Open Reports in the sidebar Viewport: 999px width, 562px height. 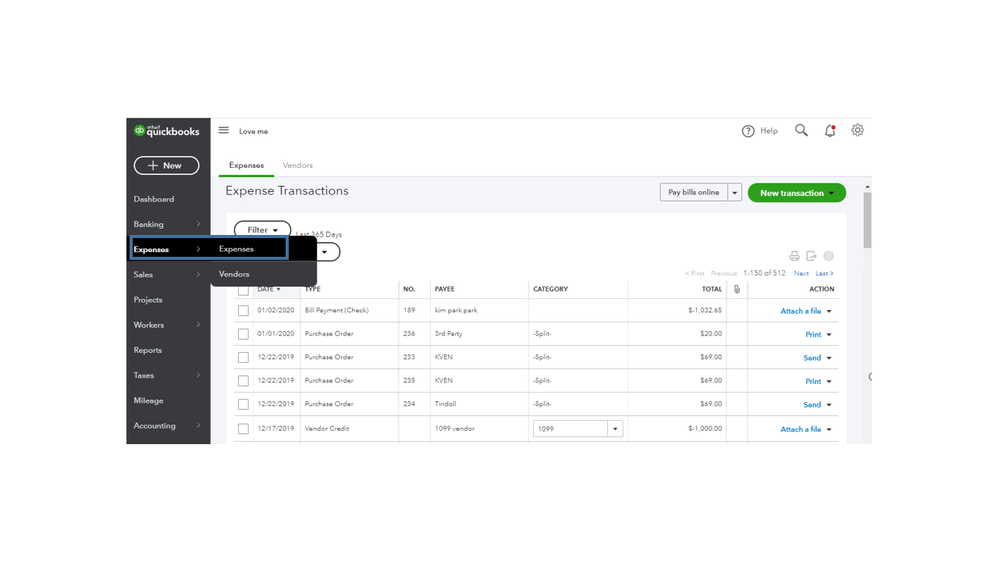(x=148, y=350)
